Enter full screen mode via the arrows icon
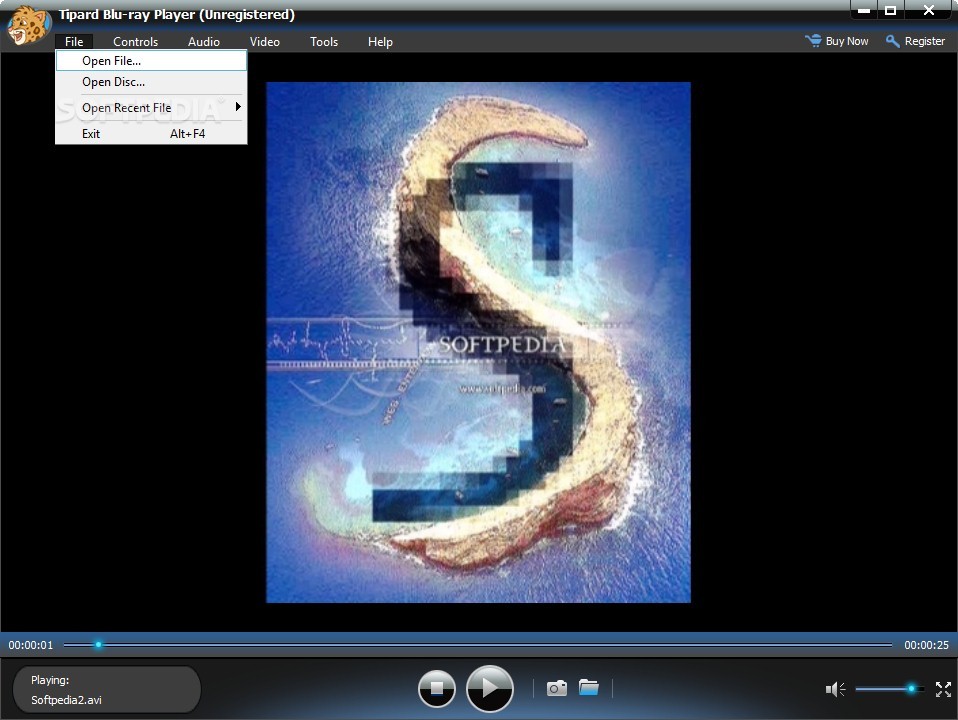958x720 pixels. 943,689
